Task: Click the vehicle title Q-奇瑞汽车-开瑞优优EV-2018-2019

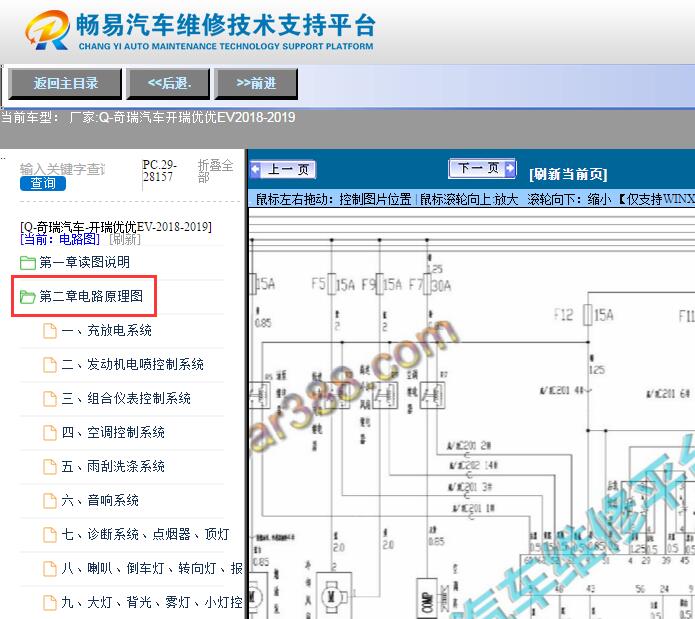Action: click(116, 227)
